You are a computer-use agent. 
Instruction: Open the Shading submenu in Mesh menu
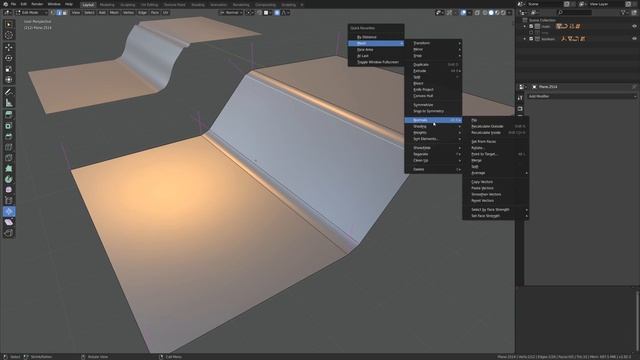click(433, 127)
